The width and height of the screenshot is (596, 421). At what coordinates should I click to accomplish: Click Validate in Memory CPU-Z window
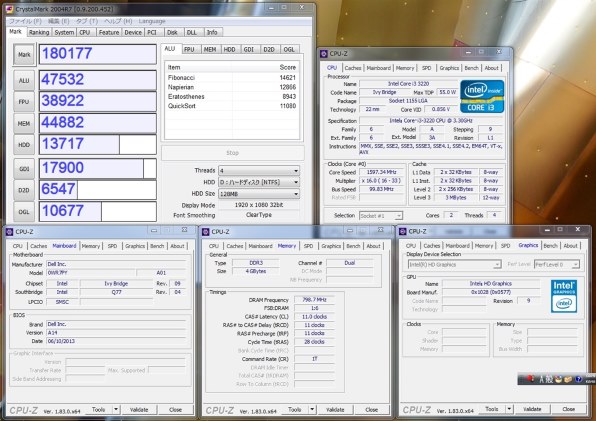click(x=335, y=410)
